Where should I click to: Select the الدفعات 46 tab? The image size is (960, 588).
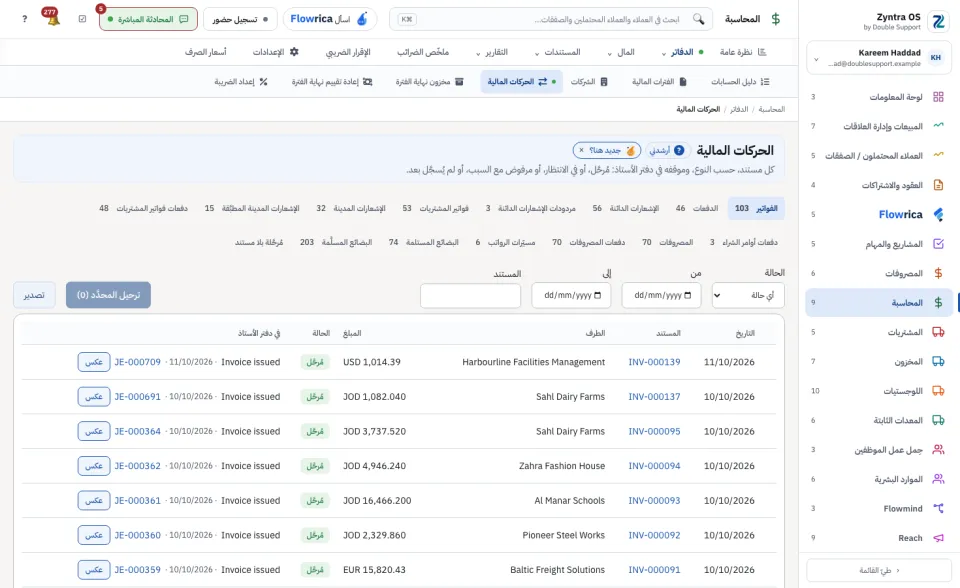(697, 208)
